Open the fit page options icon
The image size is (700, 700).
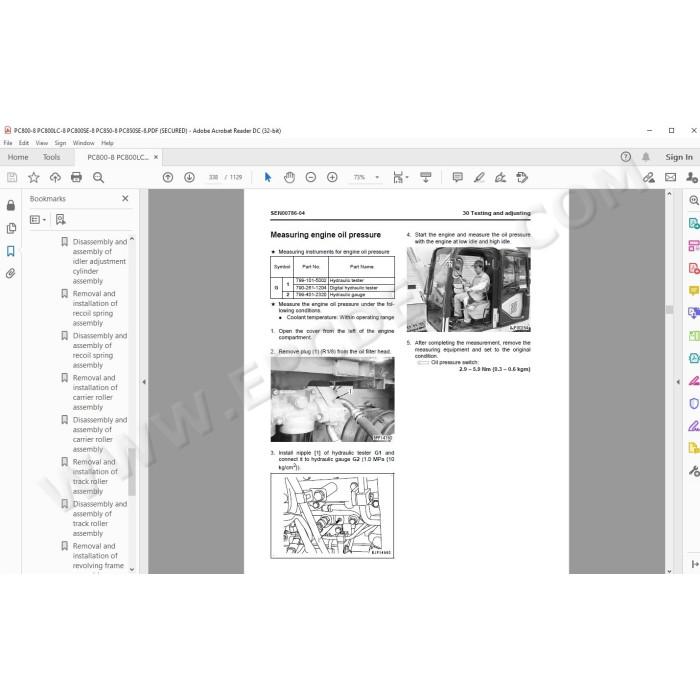(x=398, y=177)
